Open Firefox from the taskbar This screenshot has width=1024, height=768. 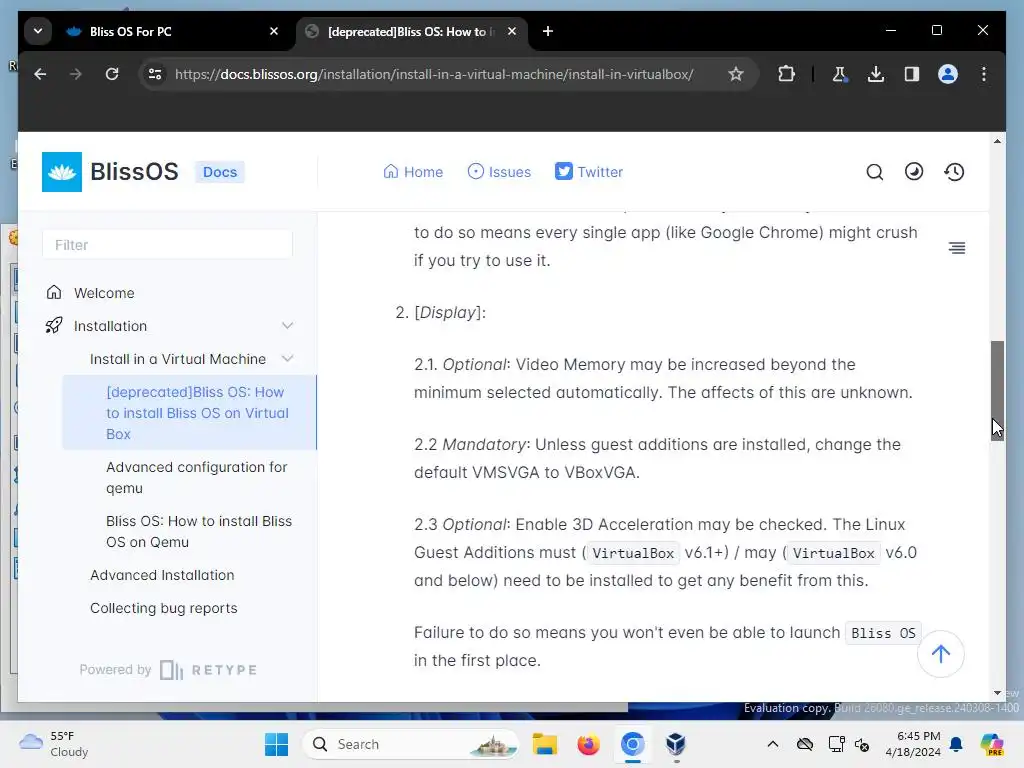click(x=588, y=744)
